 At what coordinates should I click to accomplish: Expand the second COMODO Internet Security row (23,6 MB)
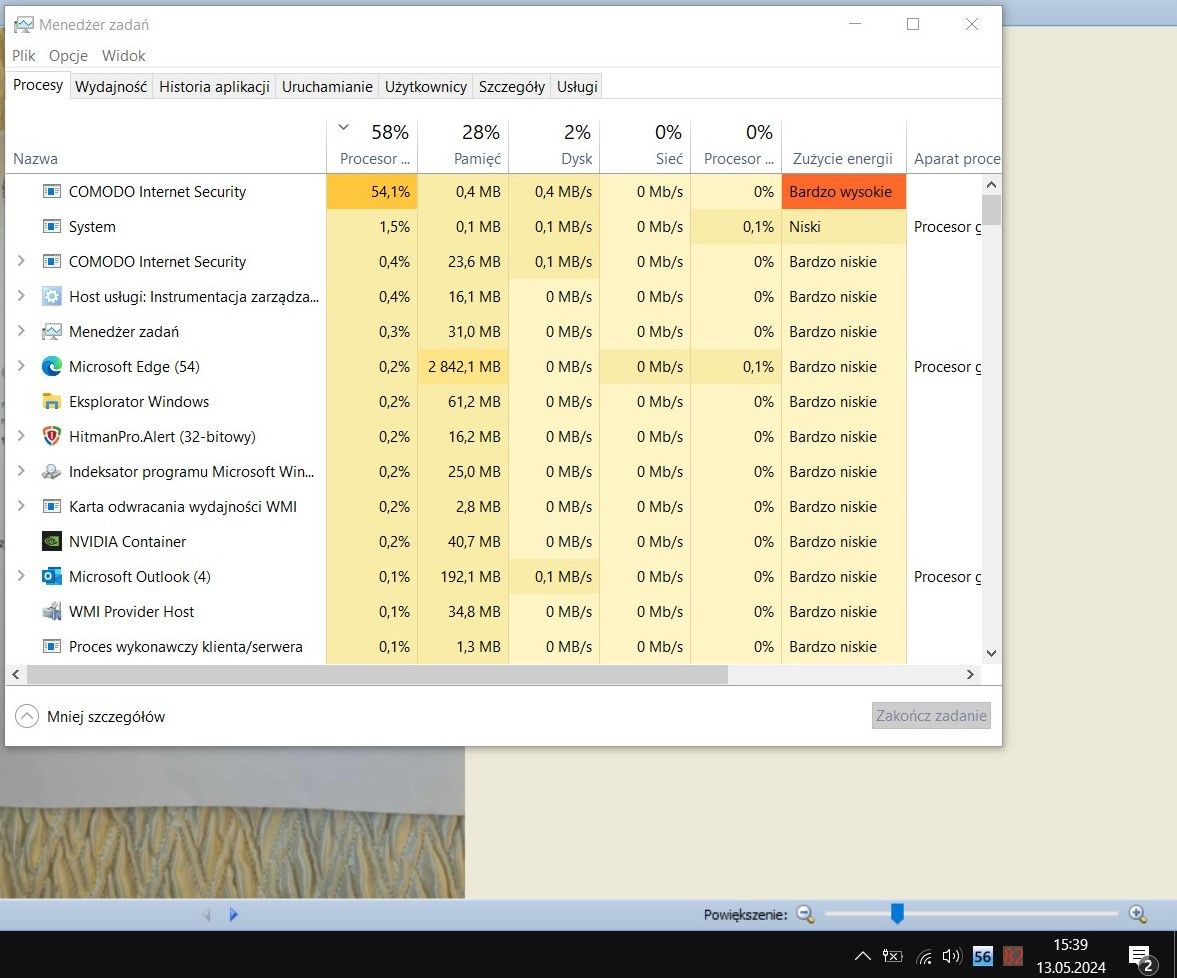21,261
